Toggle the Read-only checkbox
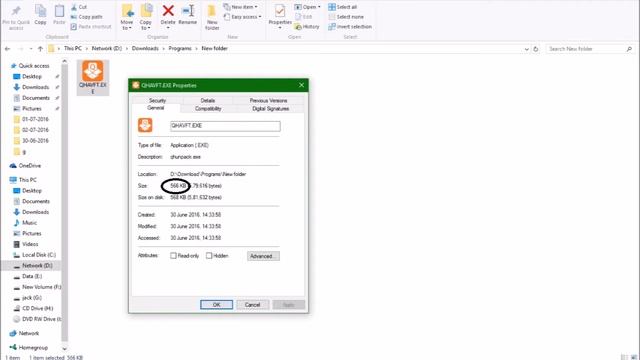 (x=173, y=256)
